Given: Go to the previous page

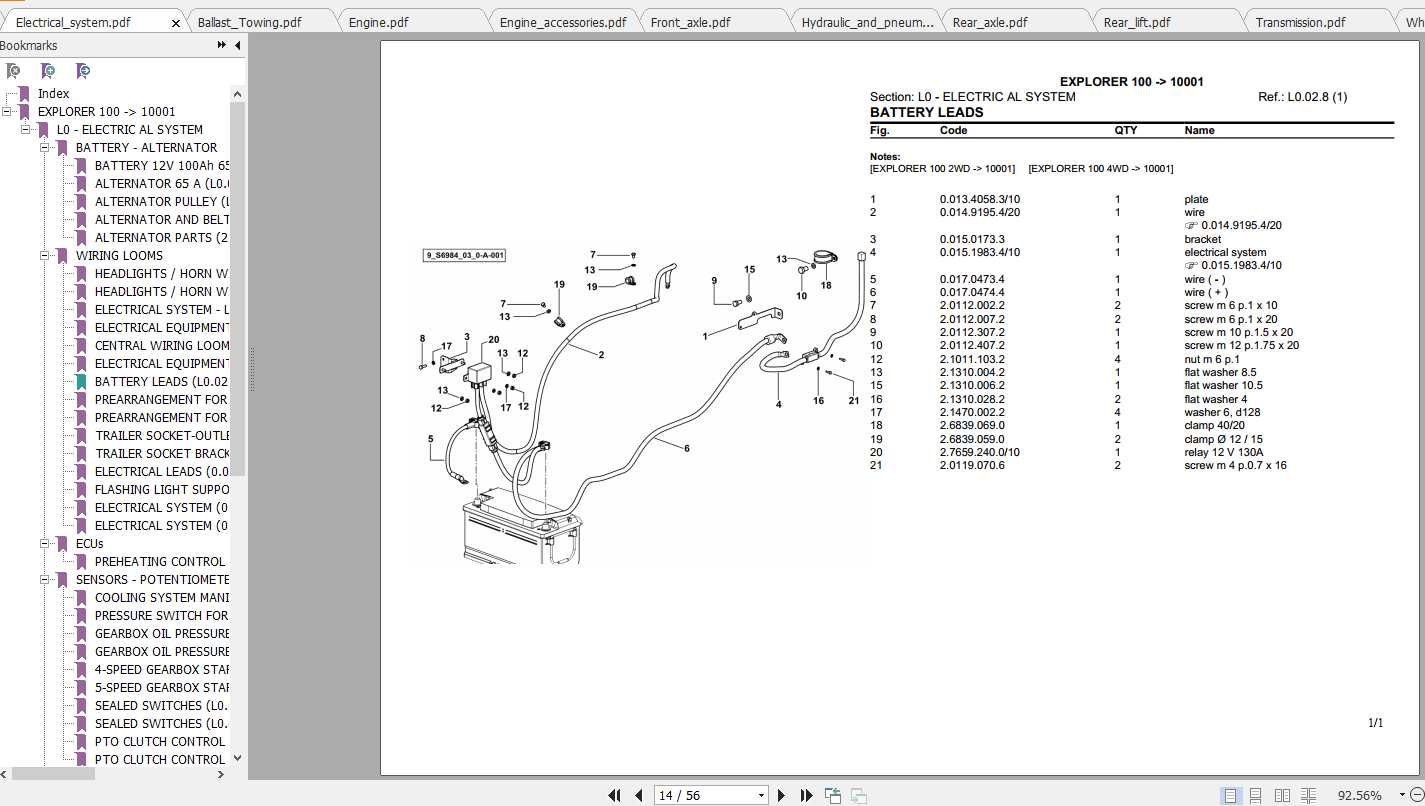Looking at the screenshot, I should pos(638,796).
